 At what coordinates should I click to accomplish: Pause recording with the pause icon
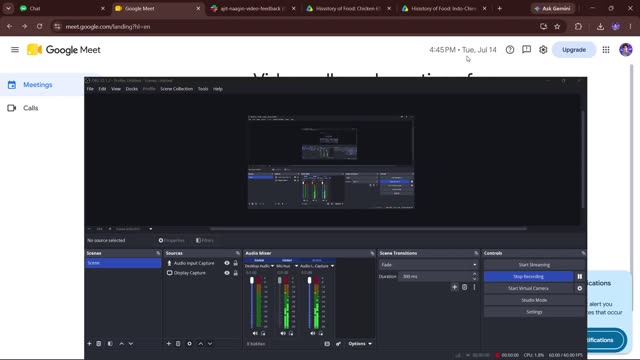[x=580, y=276]
